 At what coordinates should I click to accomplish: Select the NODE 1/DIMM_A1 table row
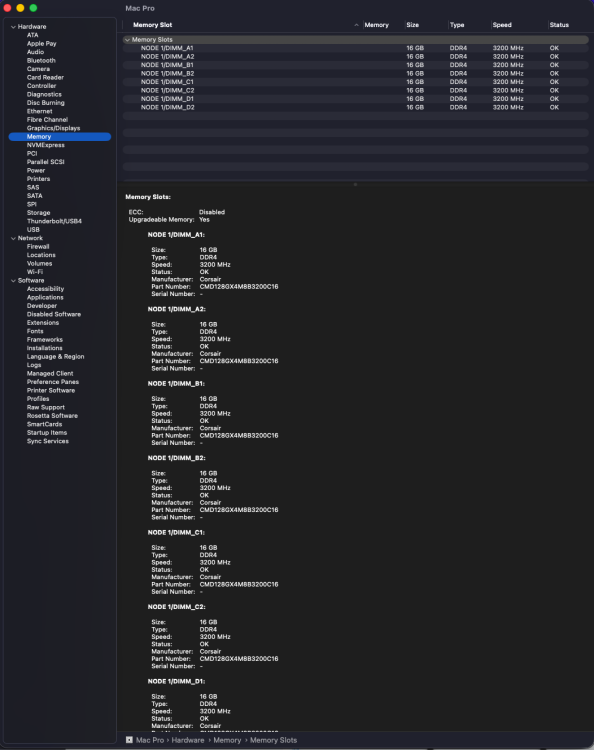click(356, 48)
